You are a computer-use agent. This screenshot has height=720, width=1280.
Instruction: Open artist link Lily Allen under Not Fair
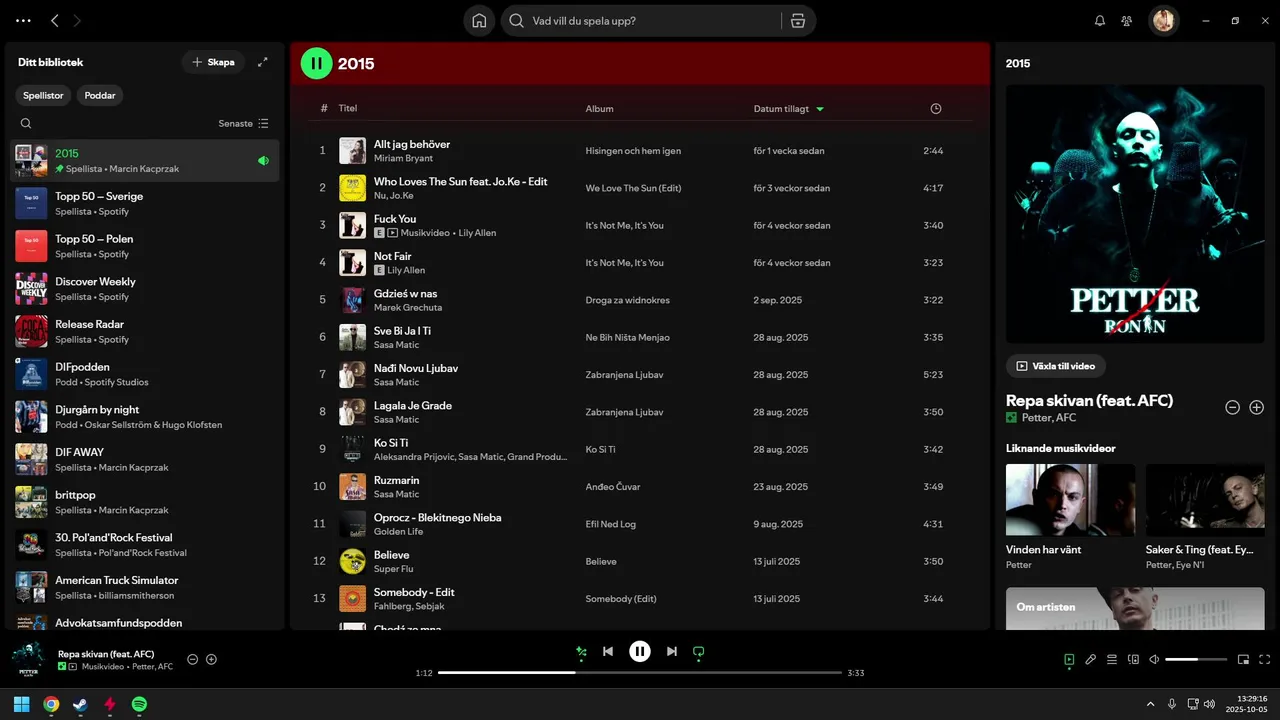click(406, 270)
